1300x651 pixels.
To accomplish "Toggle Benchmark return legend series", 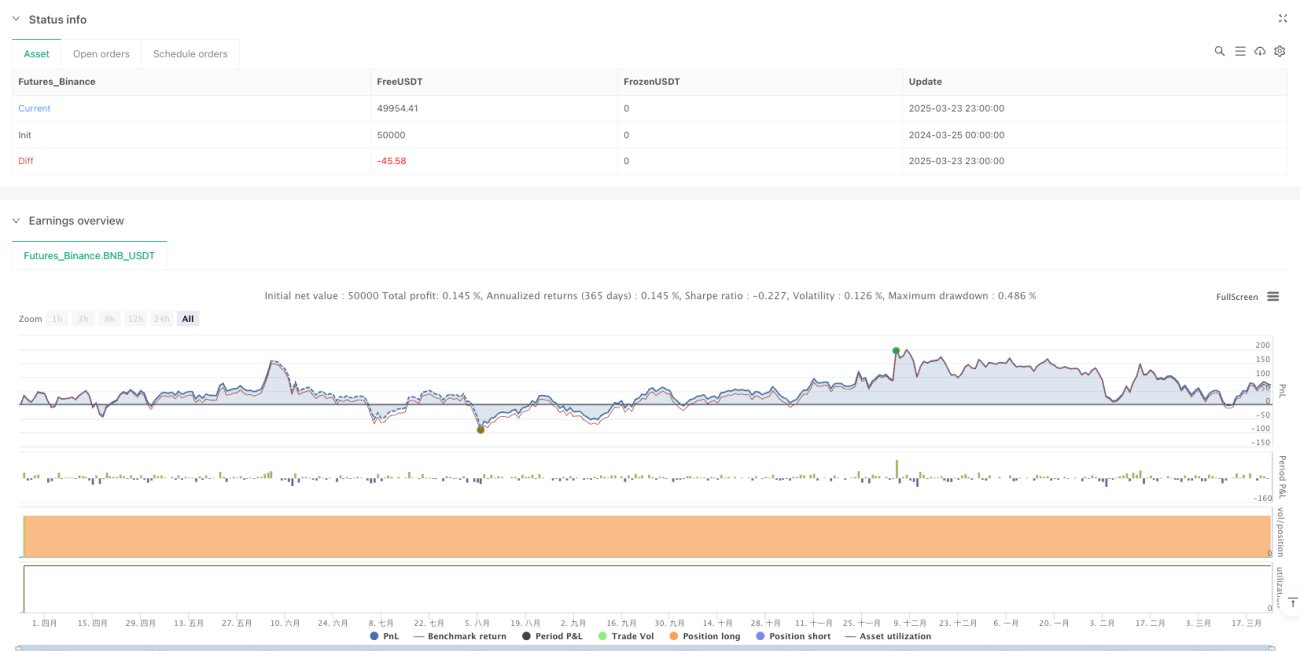I will [459, 636].
